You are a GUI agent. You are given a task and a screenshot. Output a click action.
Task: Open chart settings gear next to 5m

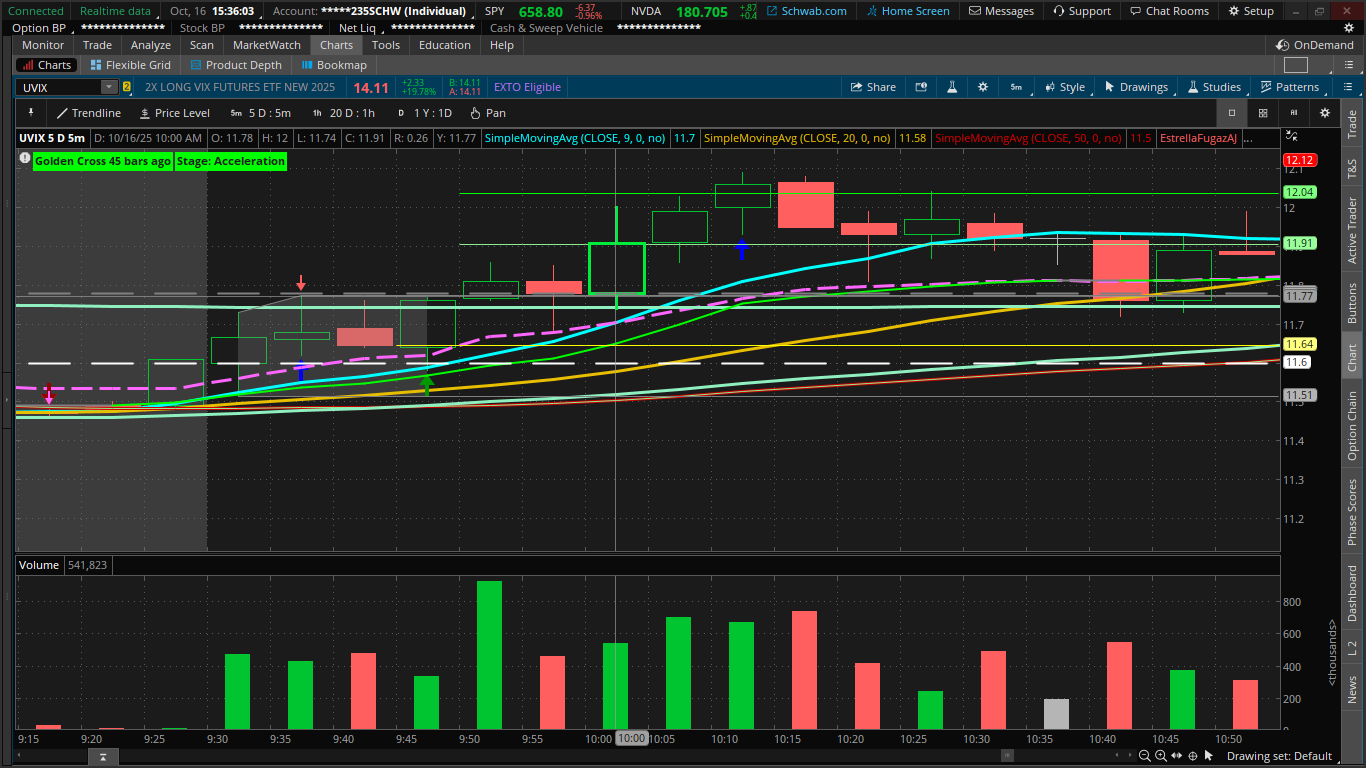[983, 87]
